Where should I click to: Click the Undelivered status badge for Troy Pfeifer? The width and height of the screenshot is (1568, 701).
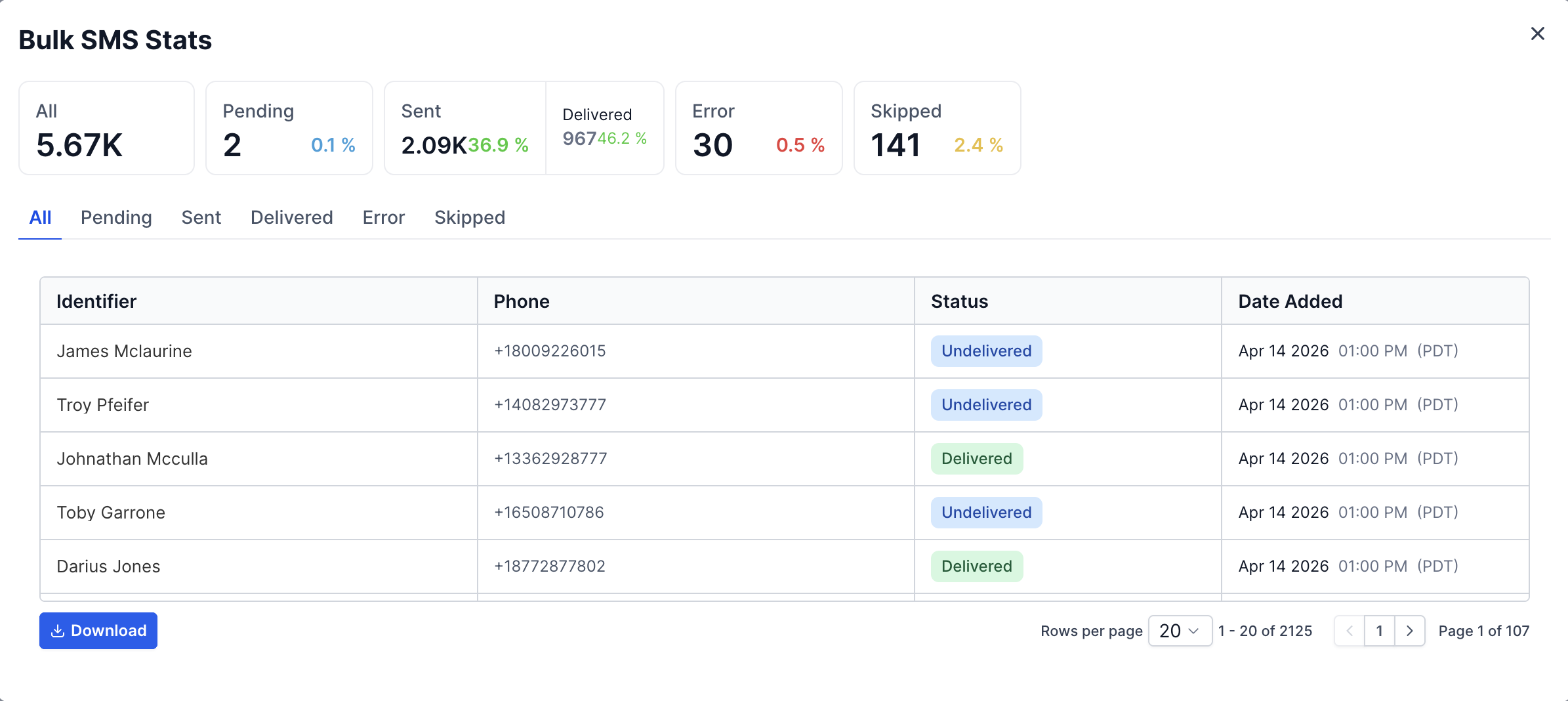[x=985, y=404]
